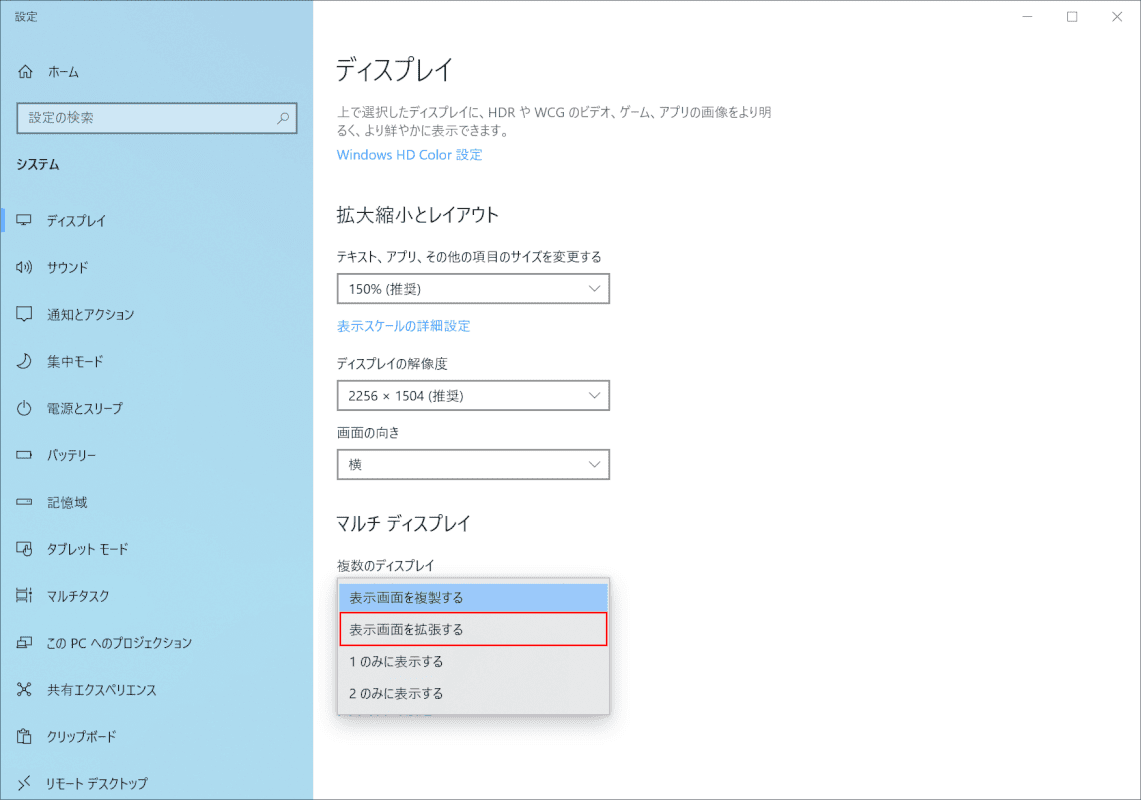Click the サウンド speaker icon
Viewport: 1141px width, 800px height.
[x=24, y=267]
